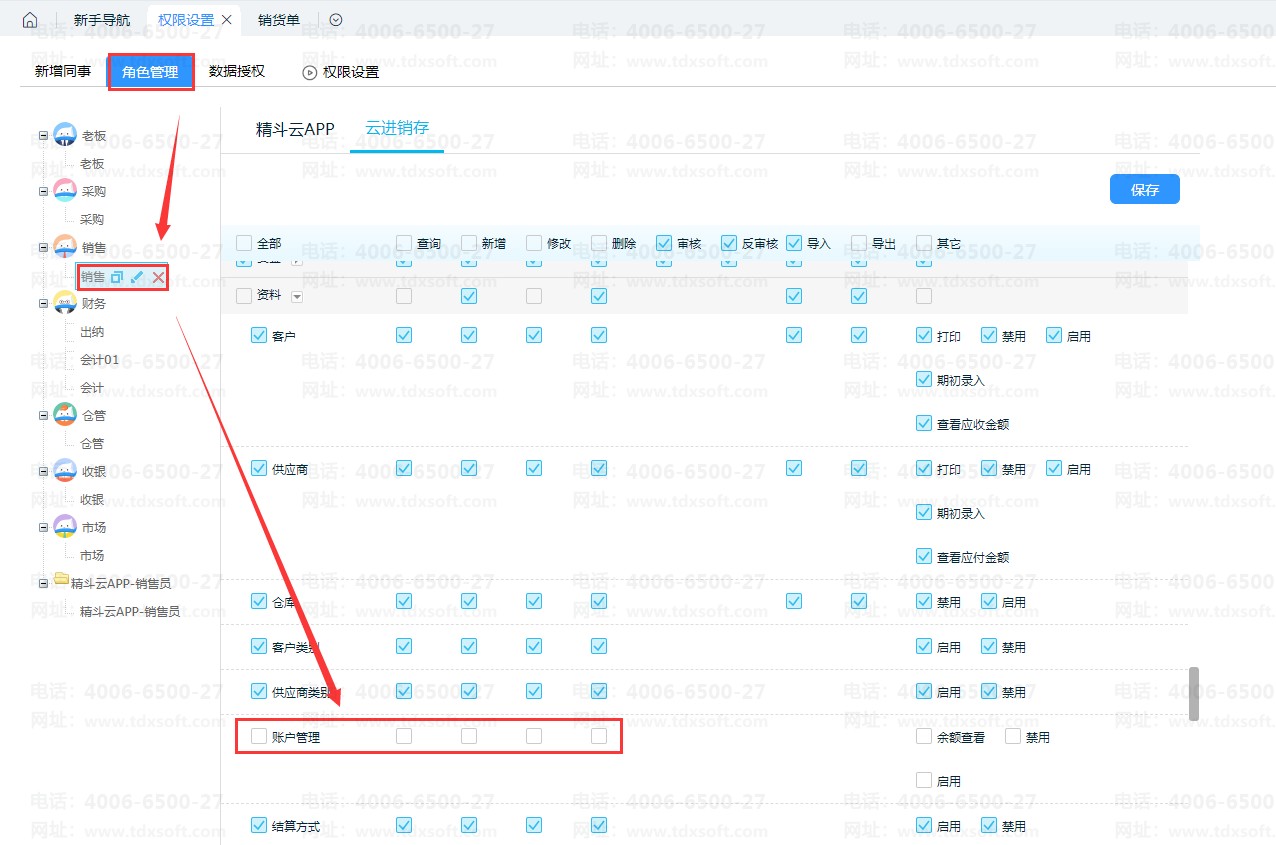Click the 保存 button
Viewport: 1276px width, 845px height.
[x=1144, y=190]
